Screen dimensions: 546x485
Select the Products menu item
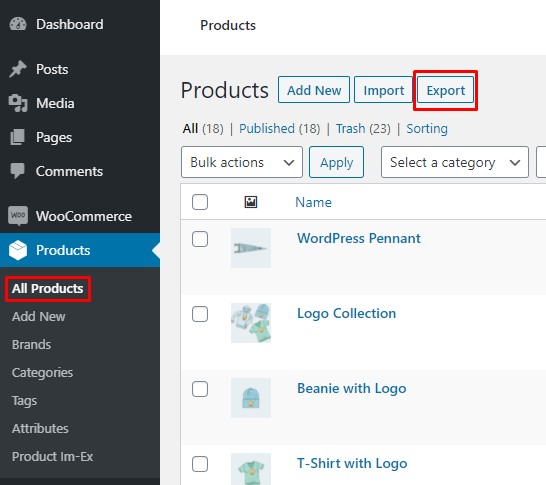point(80,250)
